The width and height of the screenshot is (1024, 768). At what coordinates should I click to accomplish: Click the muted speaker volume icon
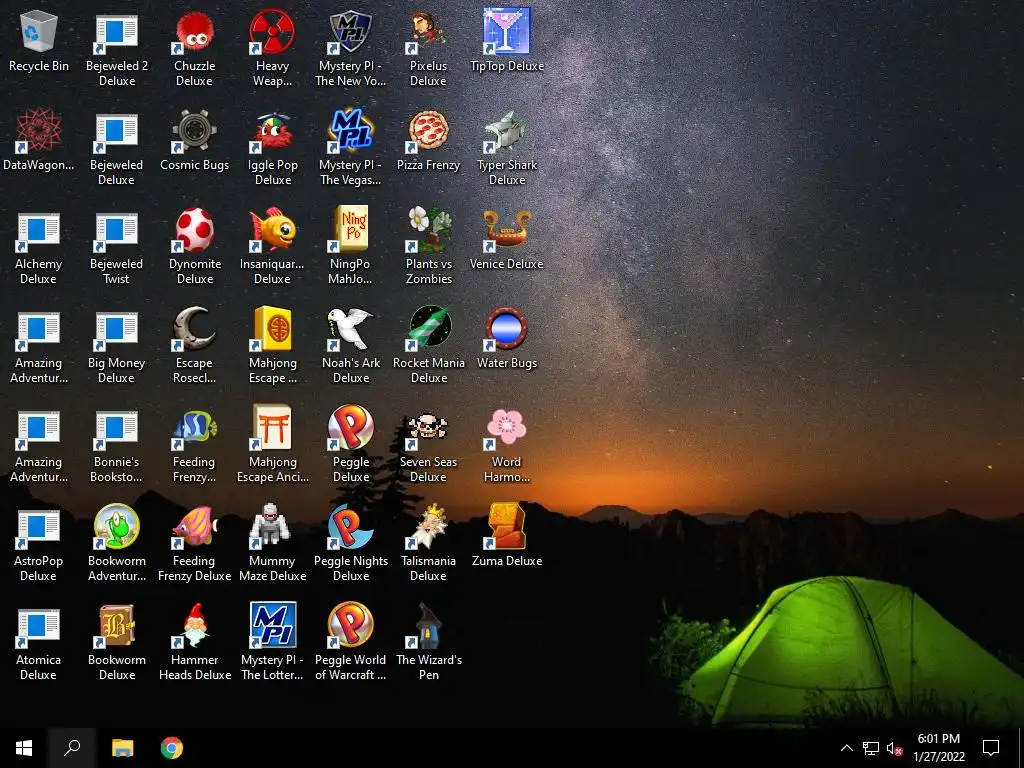click(894, 748)
